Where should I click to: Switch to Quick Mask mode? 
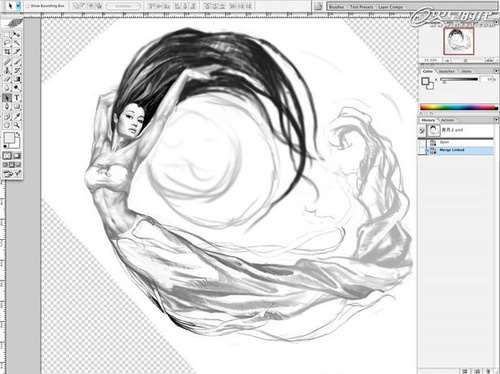click(x=17, y=156)
